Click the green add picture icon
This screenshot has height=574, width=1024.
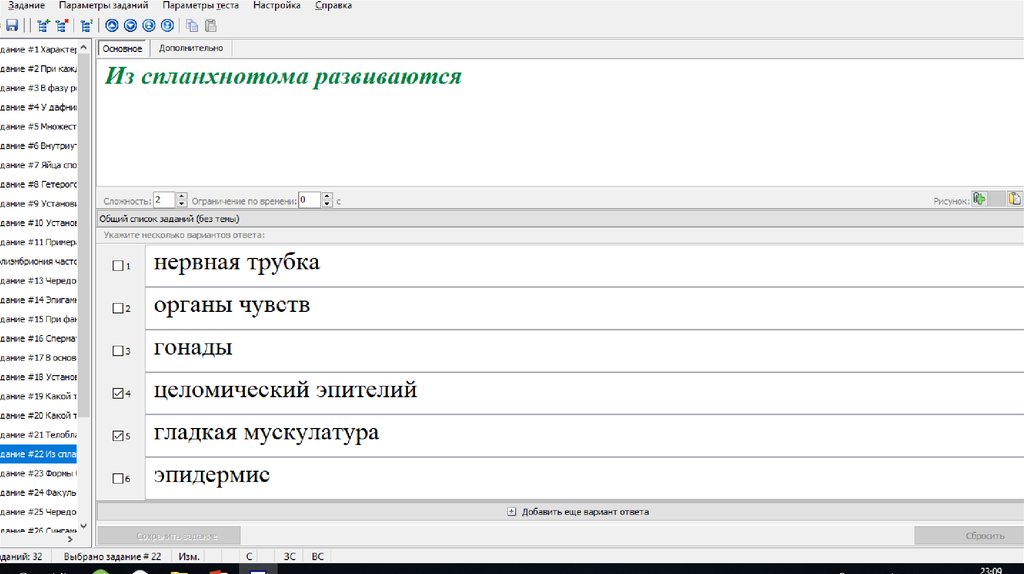(980, 199)
